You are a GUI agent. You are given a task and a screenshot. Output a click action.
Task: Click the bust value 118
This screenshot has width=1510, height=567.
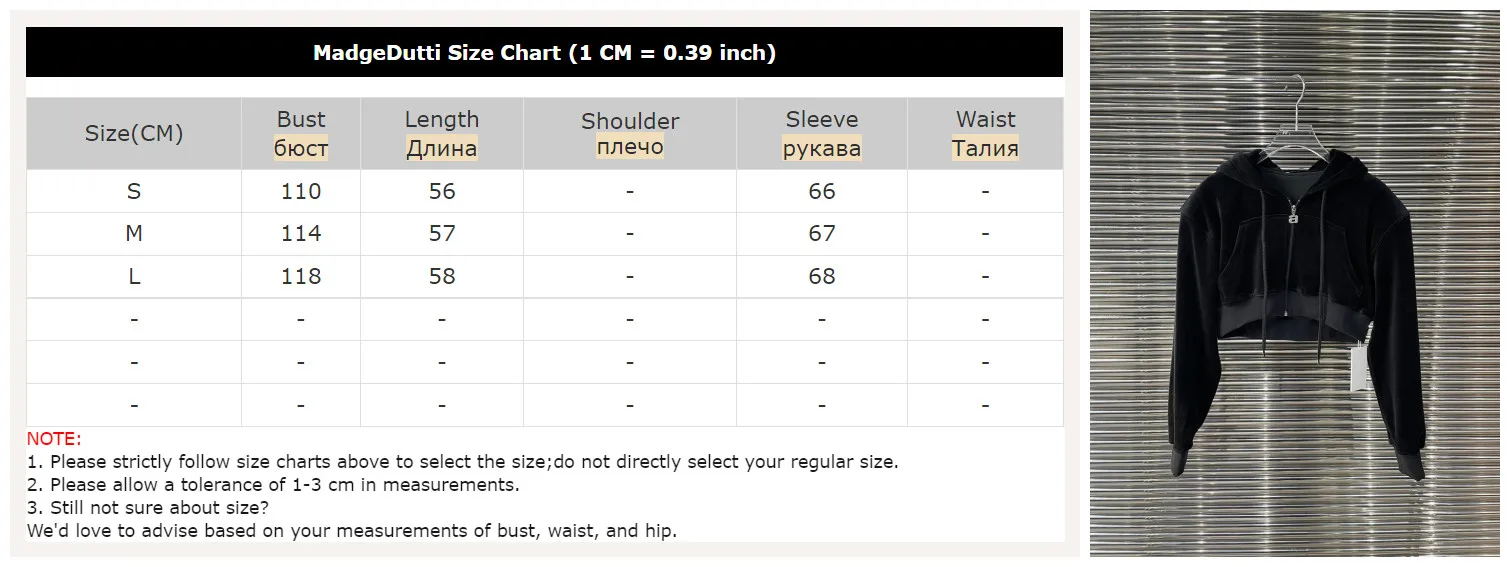click(301, 277)
